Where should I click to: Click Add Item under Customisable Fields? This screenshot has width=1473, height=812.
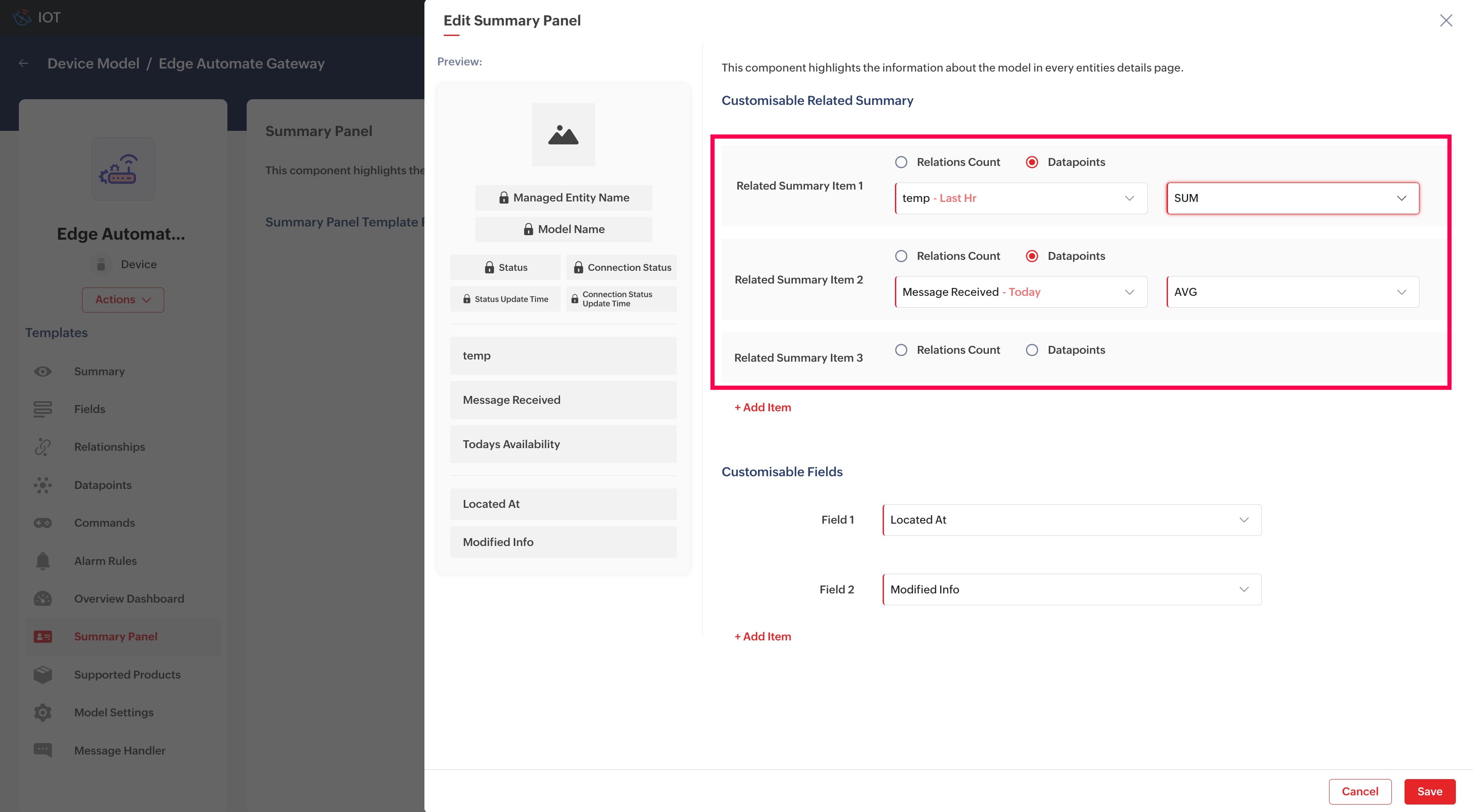click(x=763, y=636)
